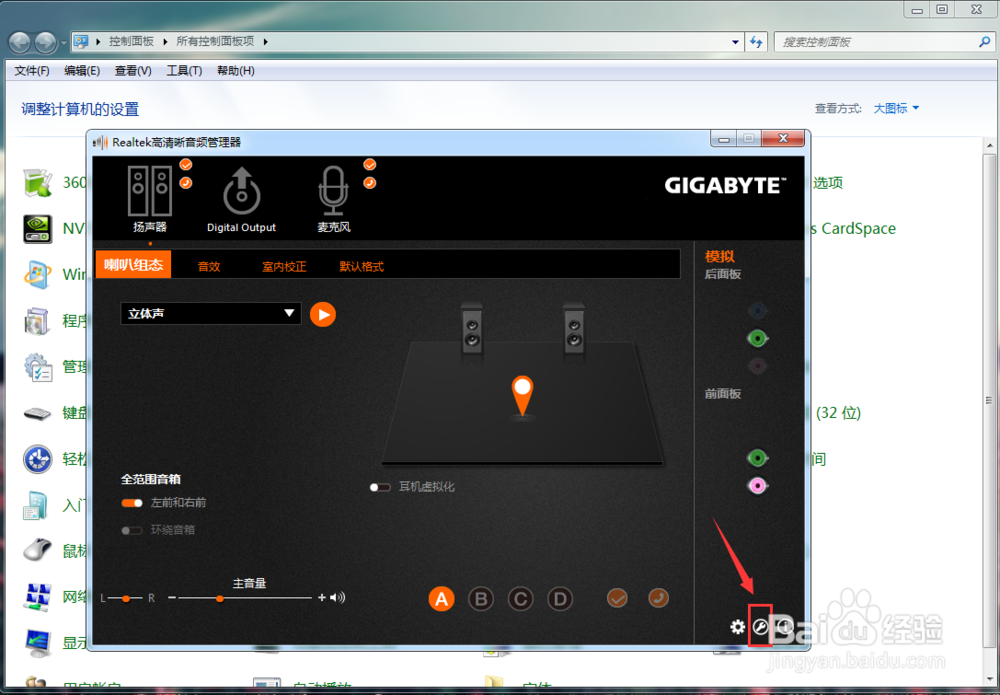This screenshot has width=1000, height=695.
Task: Open the 编辑(E) menu
Action: 82,71
